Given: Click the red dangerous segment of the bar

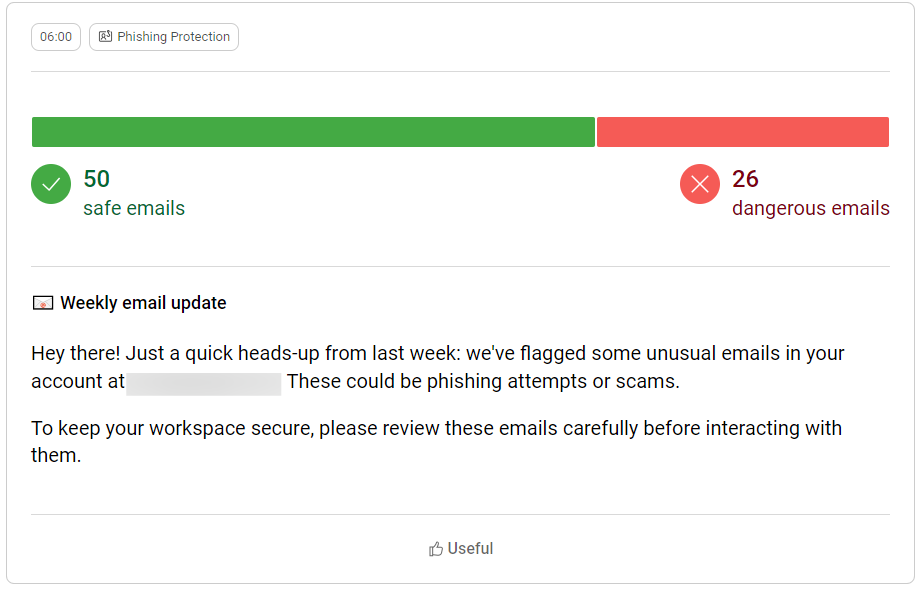Looking at the screenshot, I should tap(742, 132).
